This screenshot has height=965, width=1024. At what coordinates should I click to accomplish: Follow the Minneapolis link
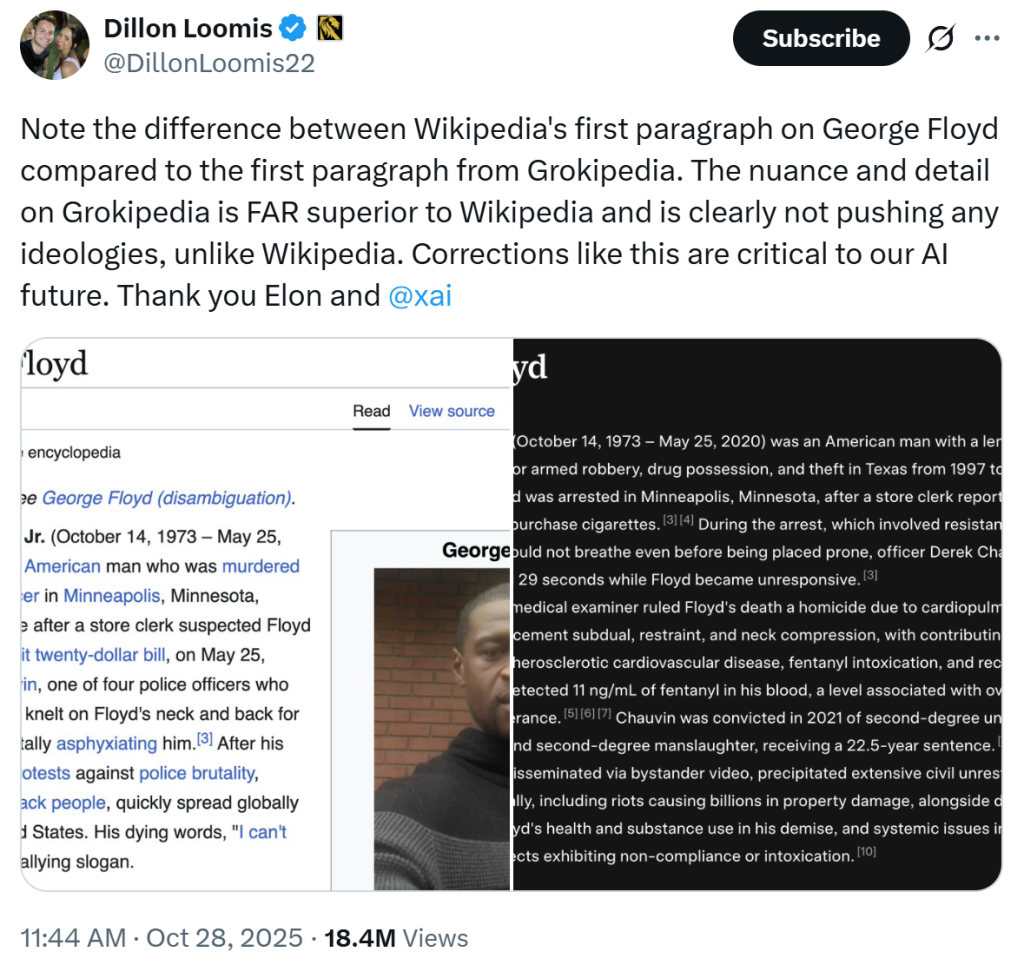tap(111, 596)
